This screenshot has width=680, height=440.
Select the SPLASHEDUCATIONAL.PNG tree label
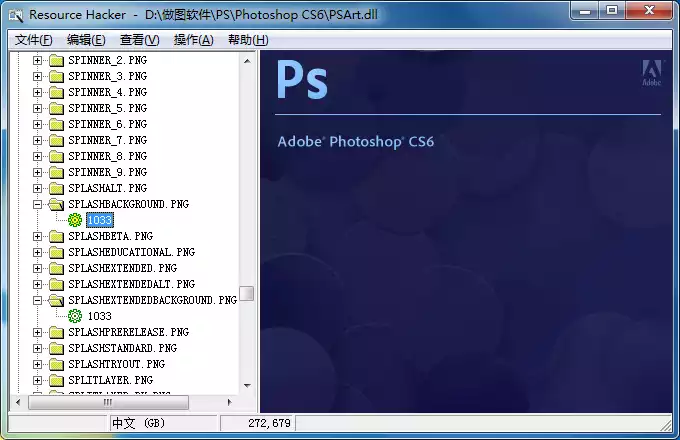point(131,252)
